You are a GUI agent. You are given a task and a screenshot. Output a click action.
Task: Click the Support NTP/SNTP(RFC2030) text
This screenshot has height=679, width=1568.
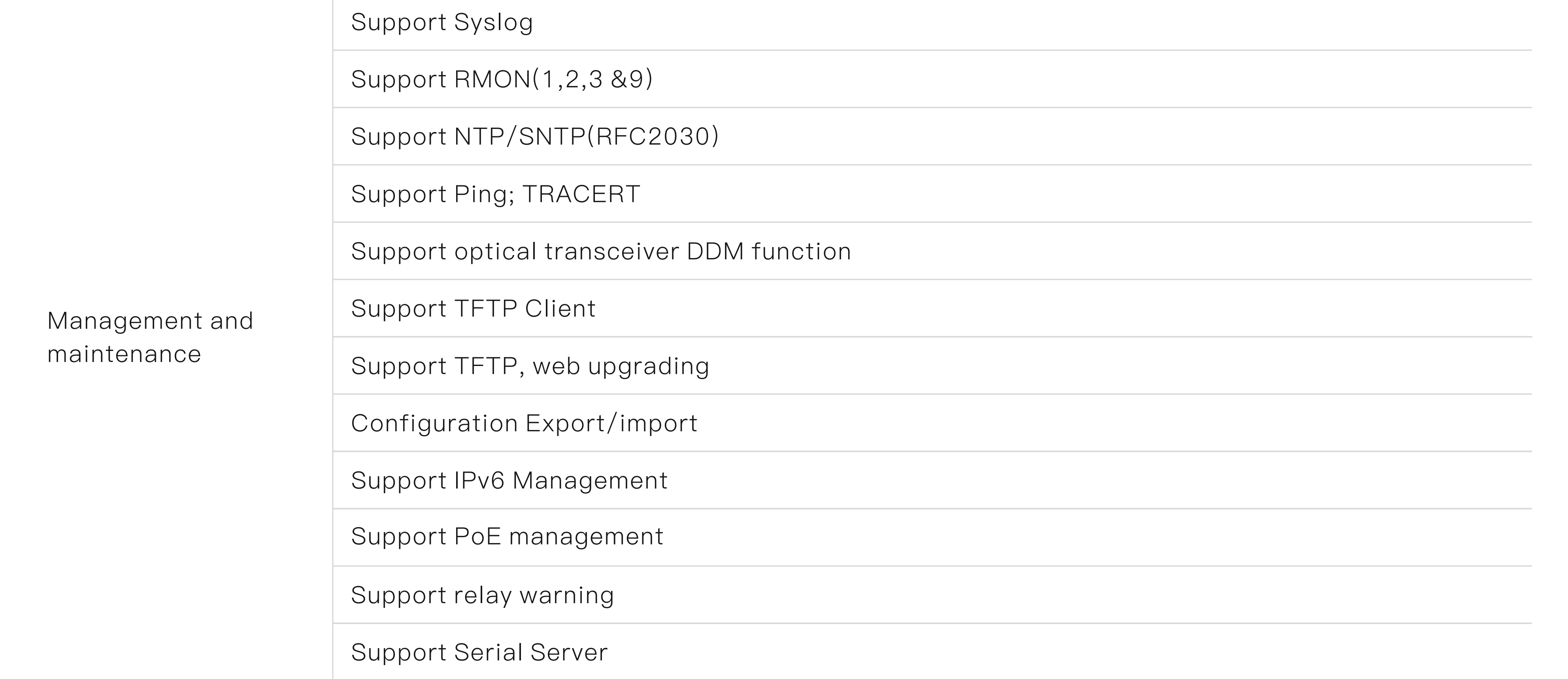tap(534, 137)
